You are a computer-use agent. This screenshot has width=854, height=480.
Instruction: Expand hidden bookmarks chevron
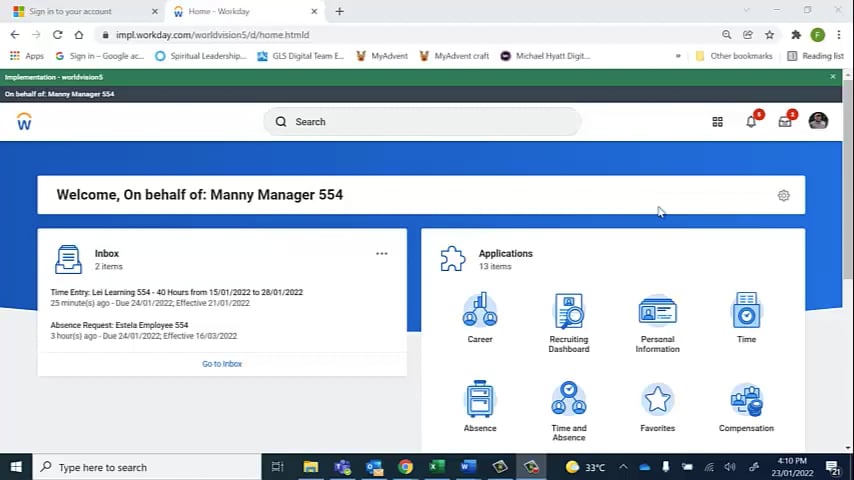678,56
